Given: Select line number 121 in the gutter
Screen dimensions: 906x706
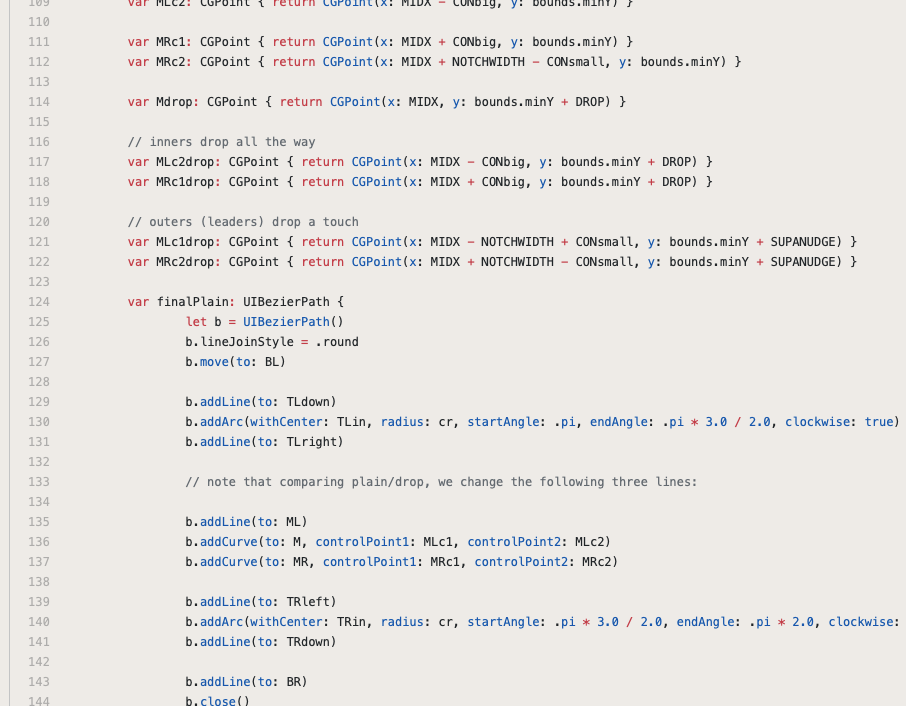Looking at the screenshot, I should (39, 242).
